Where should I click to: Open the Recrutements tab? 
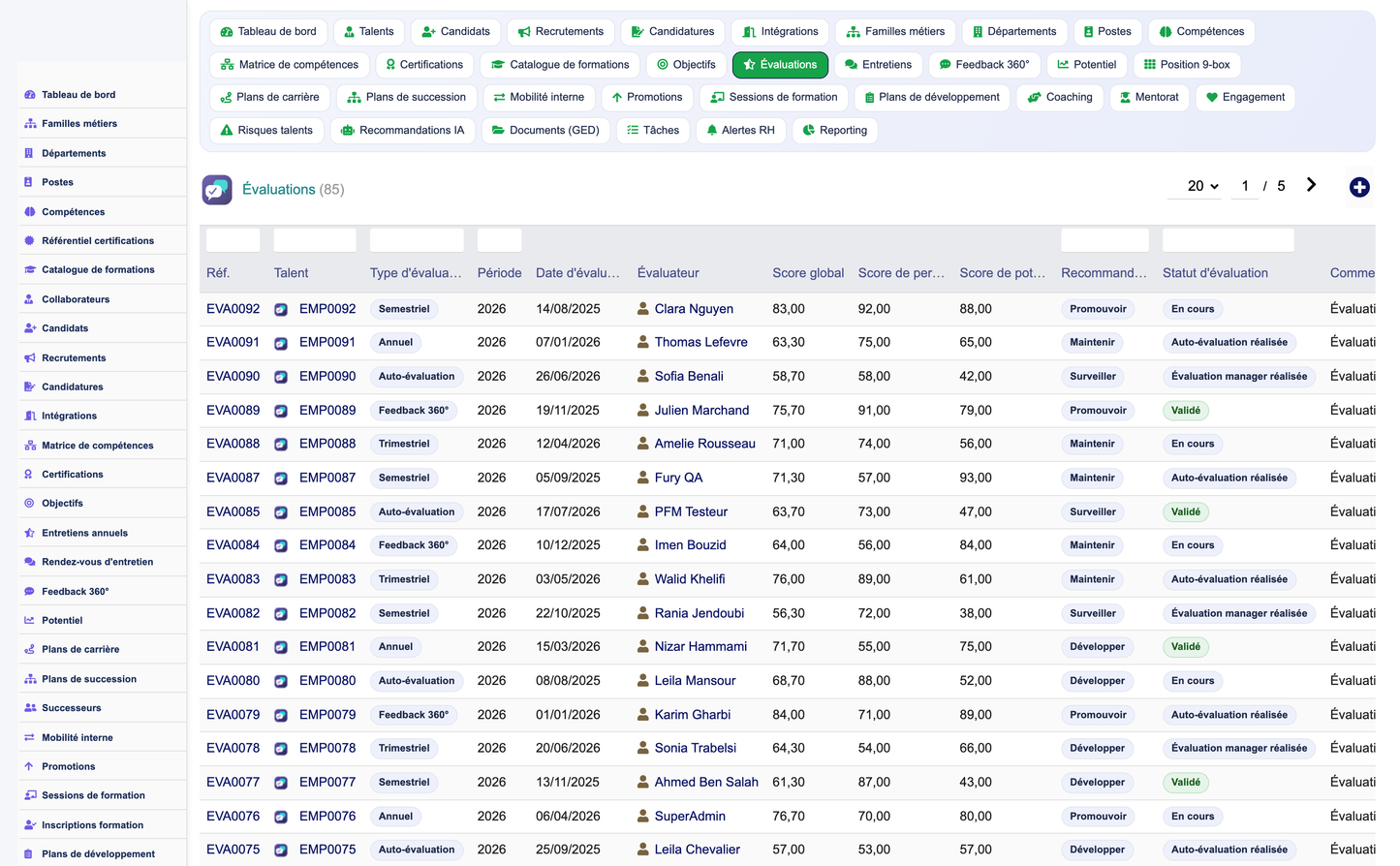click(561, 32)
